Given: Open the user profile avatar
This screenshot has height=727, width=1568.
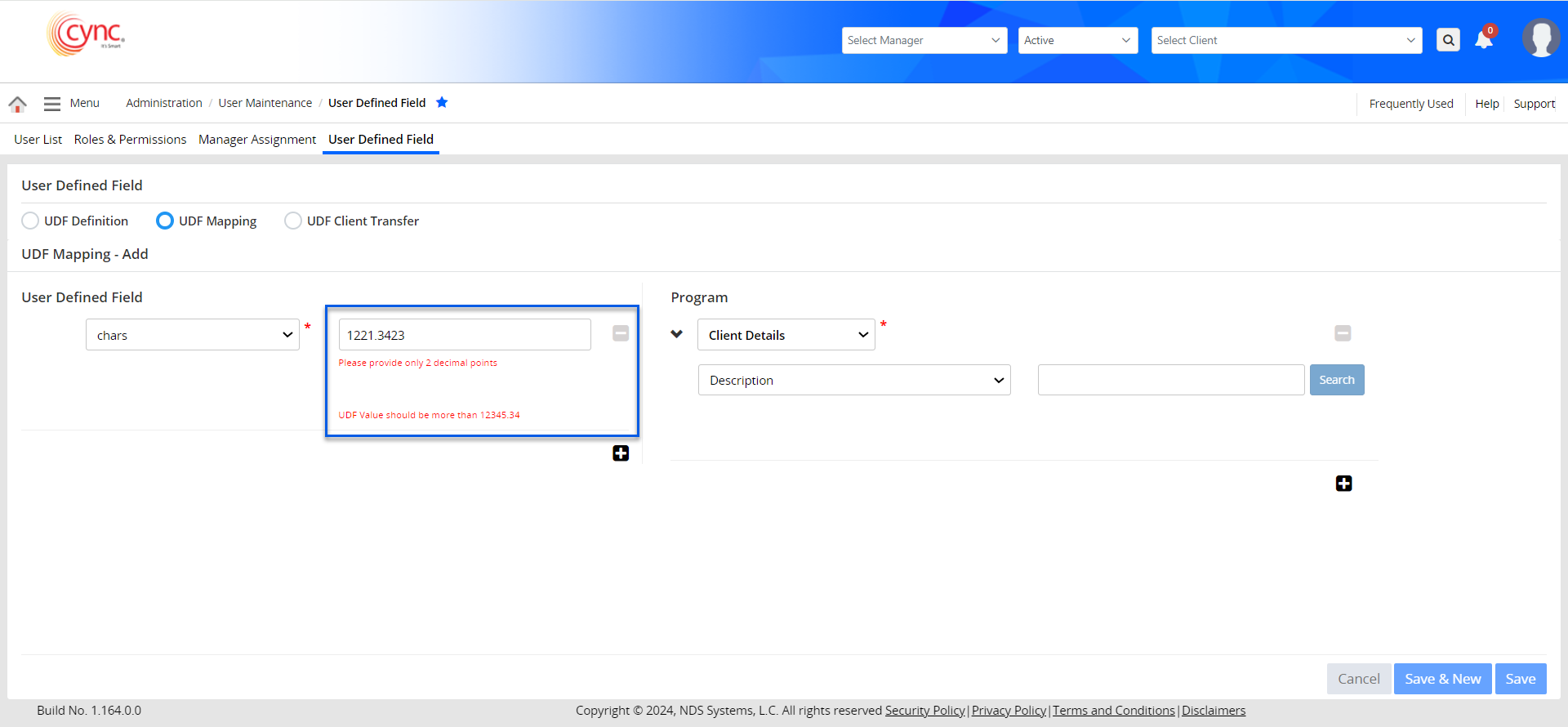Looking at the screenshot, I should point(1540,38).
